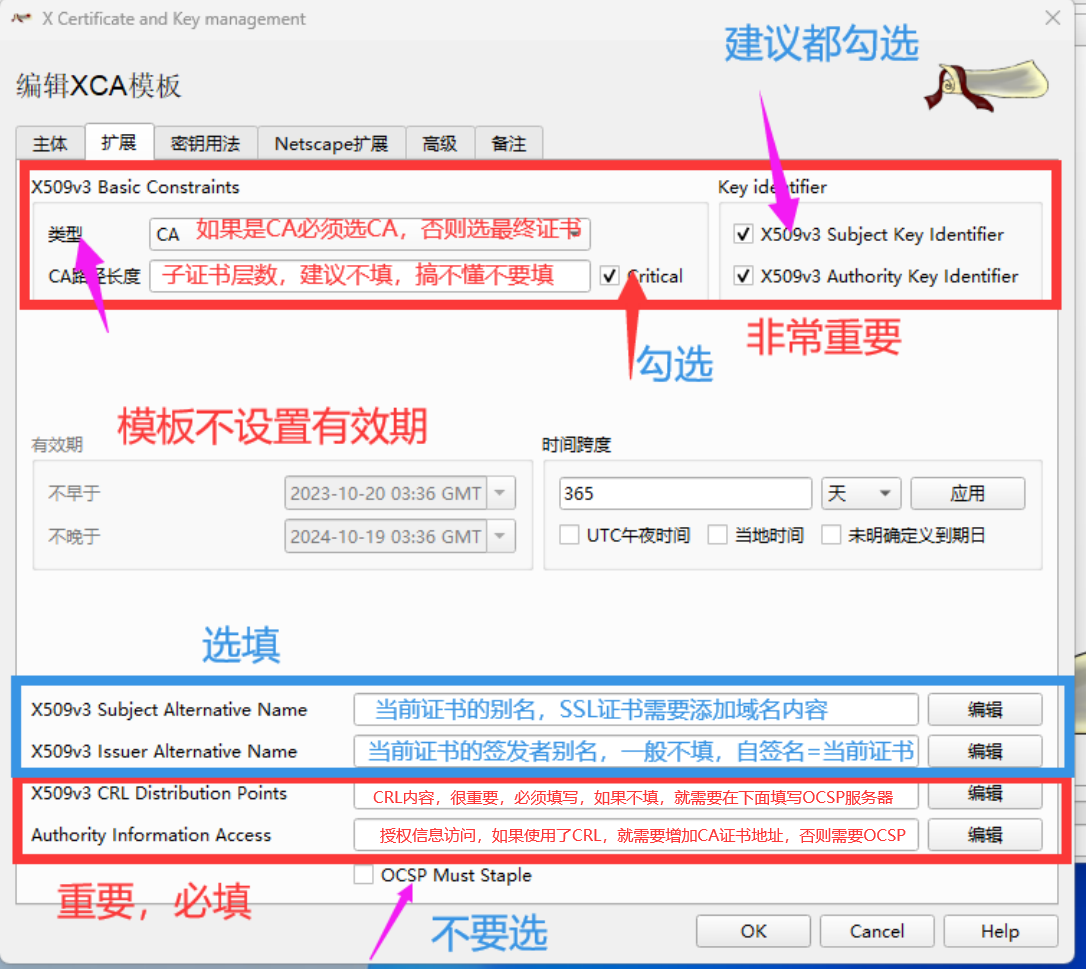Switch to the 密钥用法 tab
The image size is (1086, 969).
(206, 143)
